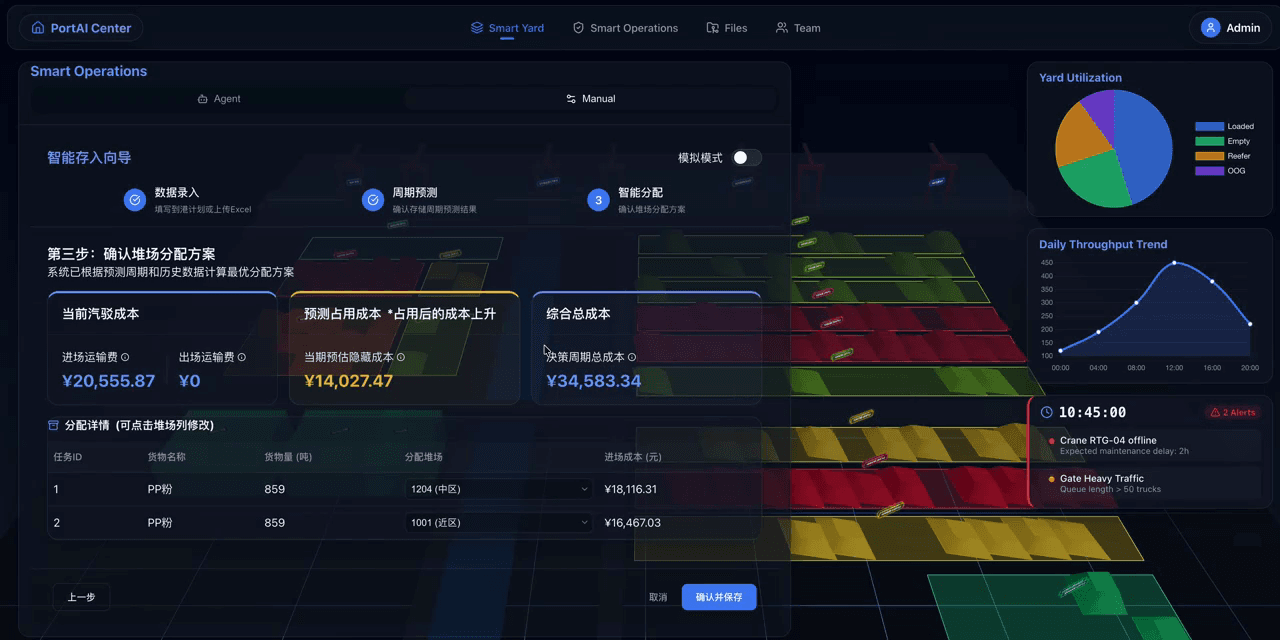Click the Team people icon in top navigation

(780, 28)
